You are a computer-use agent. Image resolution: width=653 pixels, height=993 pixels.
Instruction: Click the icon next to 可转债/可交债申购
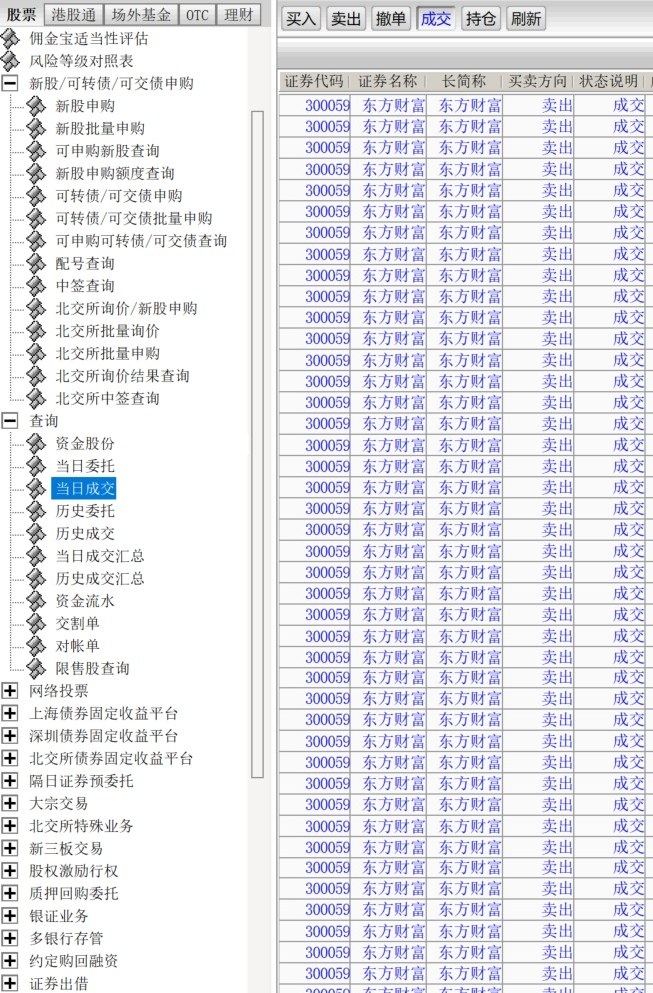pyautogui.click(x=36, y=196)
